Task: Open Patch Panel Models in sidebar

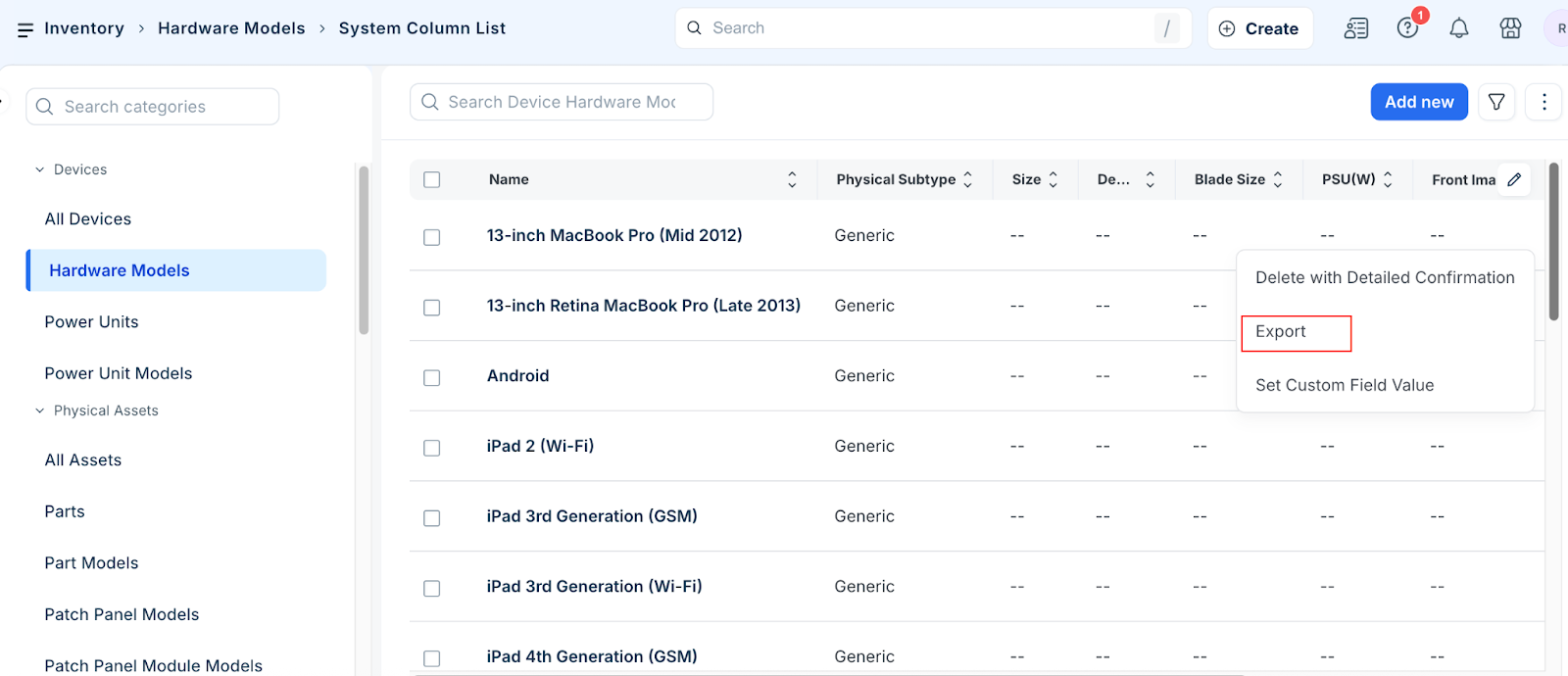Action: pos(122,614)
